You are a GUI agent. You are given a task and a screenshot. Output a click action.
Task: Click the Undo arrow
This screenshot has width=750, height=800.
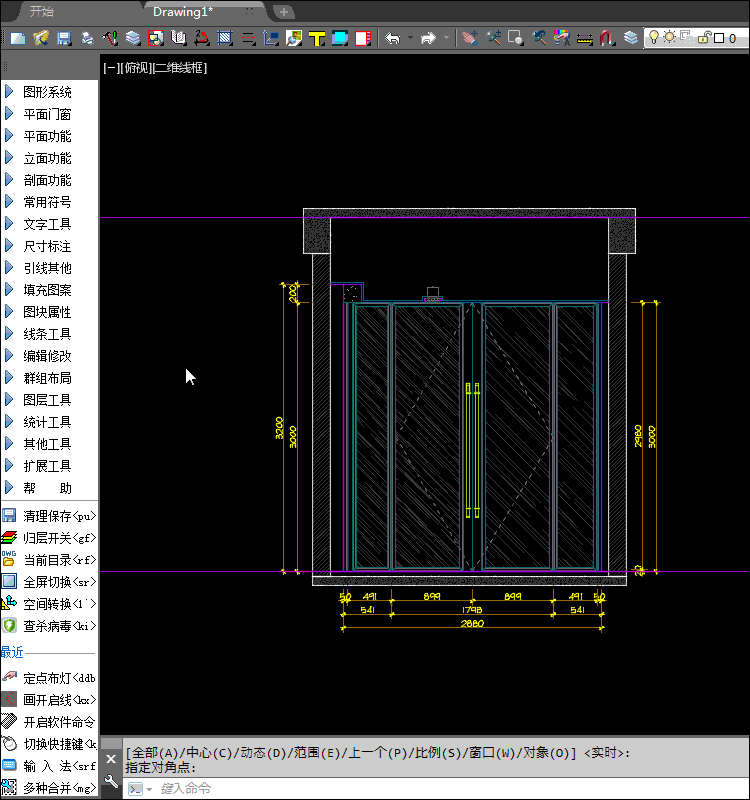pos(393,38)
